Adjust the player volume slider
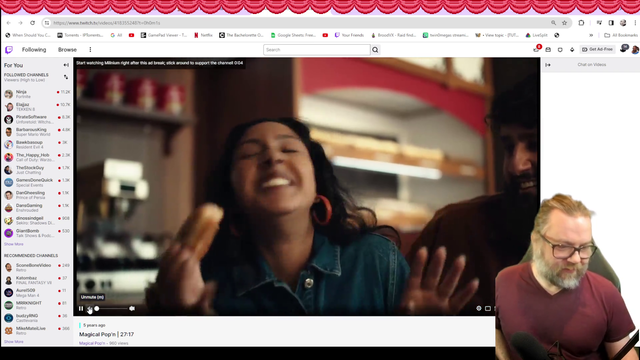This screenshot has height=360, width=640. tap(110, 309)
